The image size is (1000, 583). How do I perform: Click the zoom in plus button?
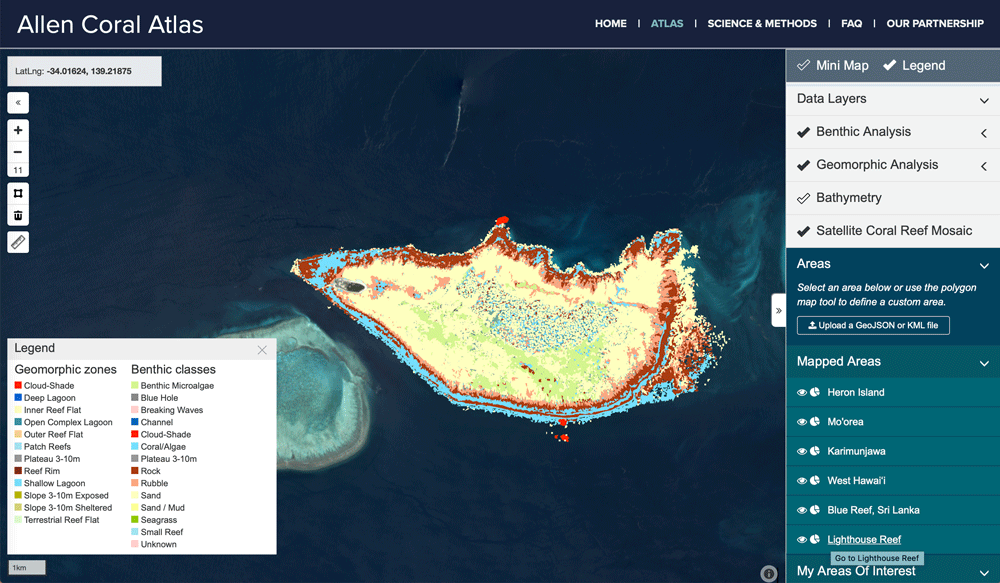18,131
